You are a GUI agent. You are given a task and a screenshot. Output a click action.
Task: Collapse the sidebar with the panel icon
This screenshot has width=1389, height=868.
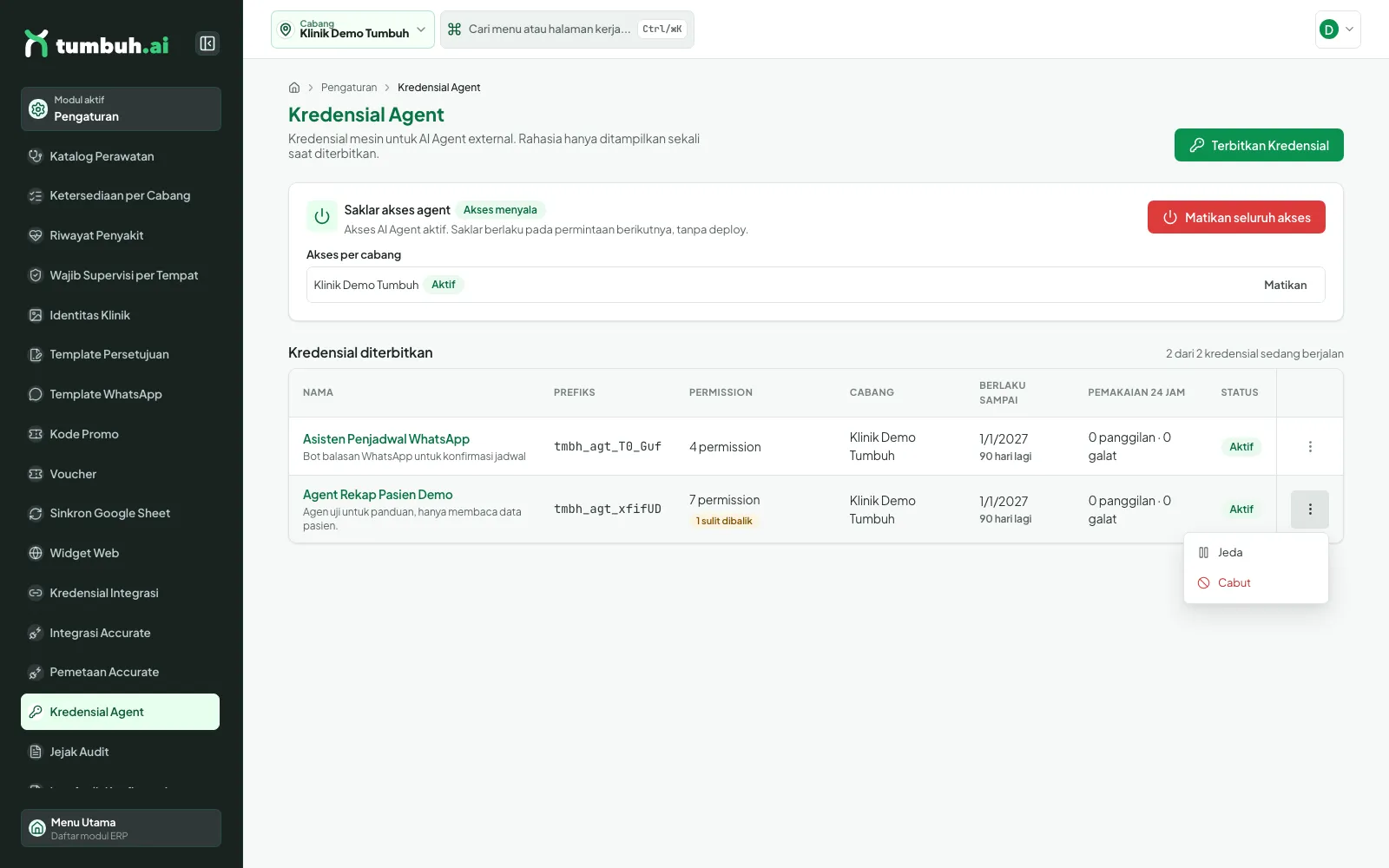tap(207, 43)
